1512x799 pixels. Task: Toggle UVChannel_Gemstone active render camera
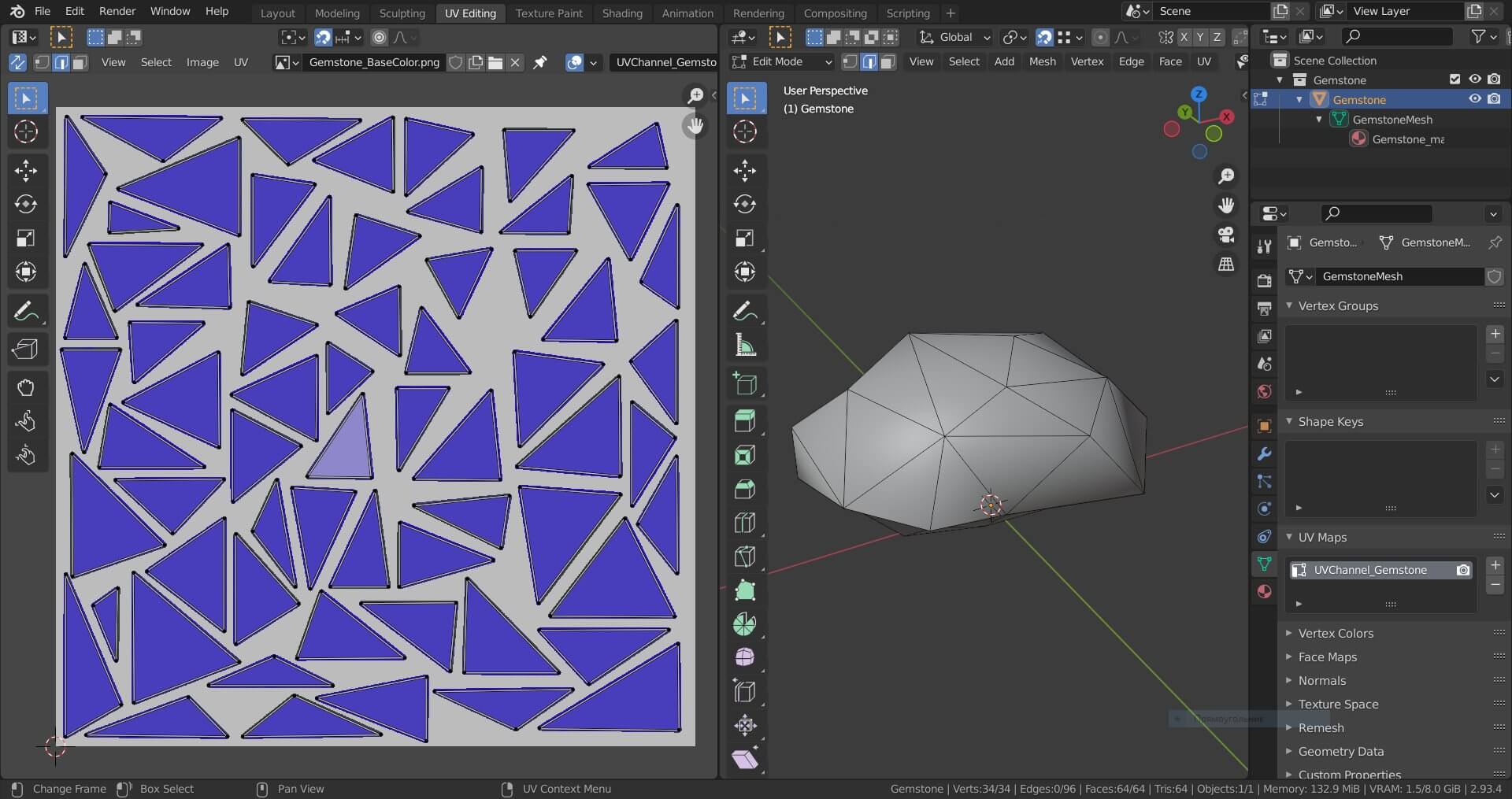1462,570
